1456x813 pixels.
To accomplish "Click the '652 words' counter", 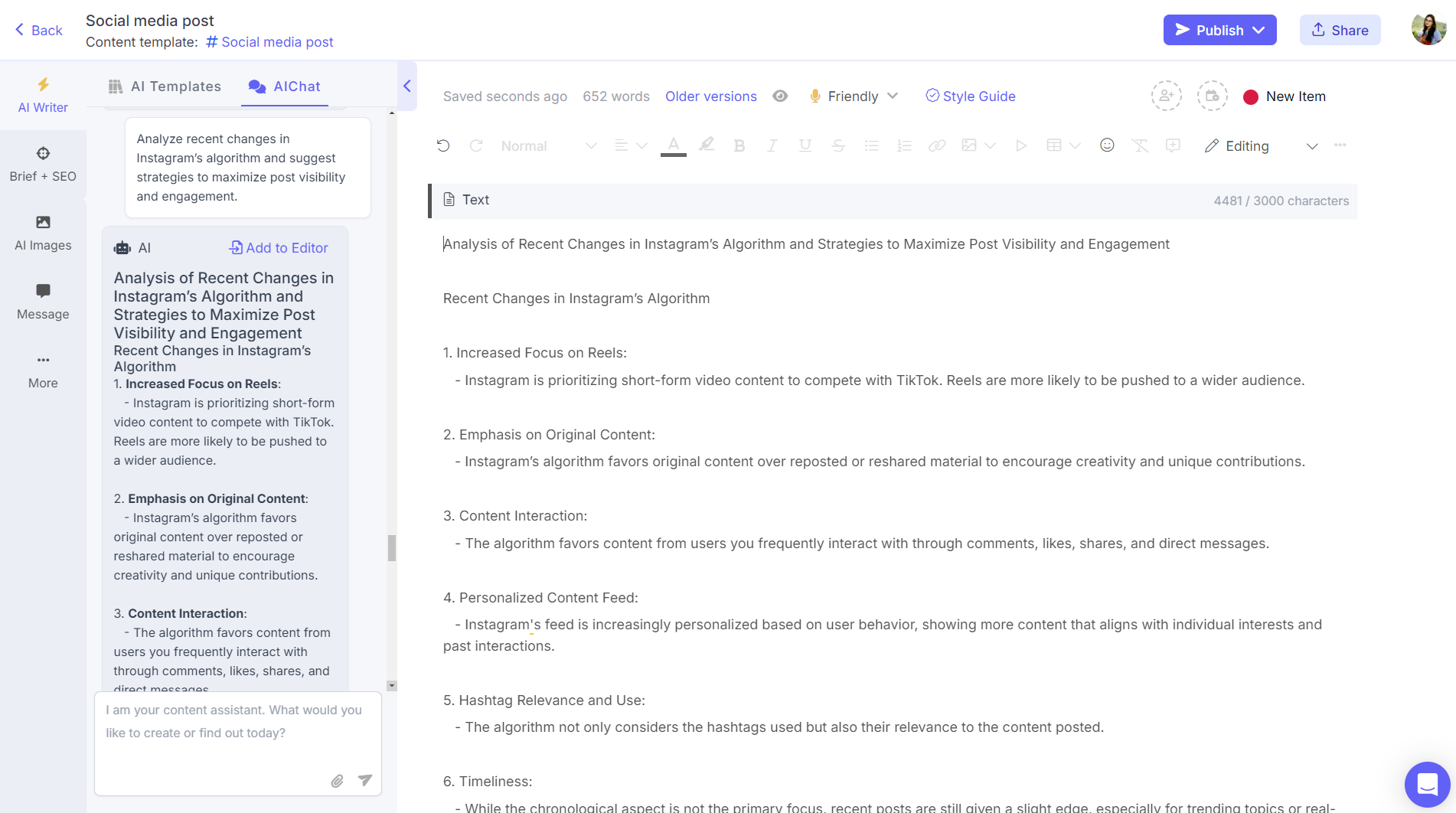I will coord(616,96).
